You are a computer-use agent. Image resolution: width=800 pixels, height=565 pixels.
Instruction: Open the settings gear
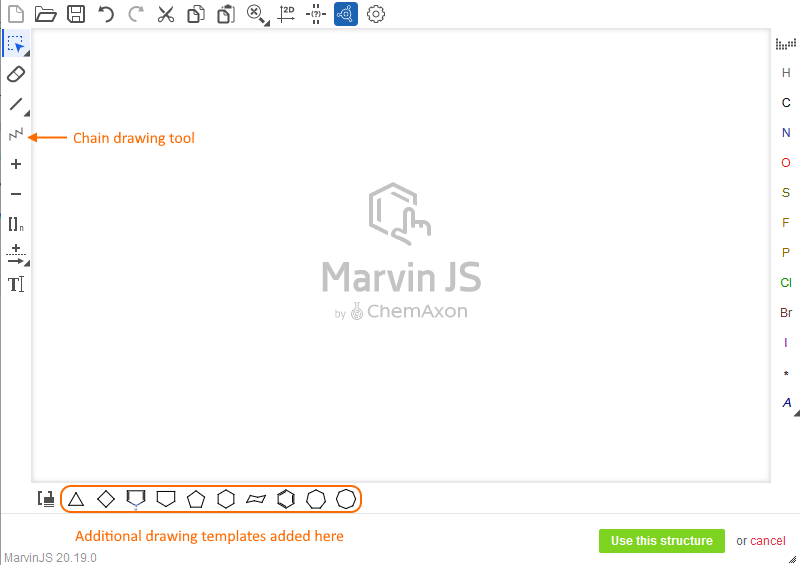point(376,14)
